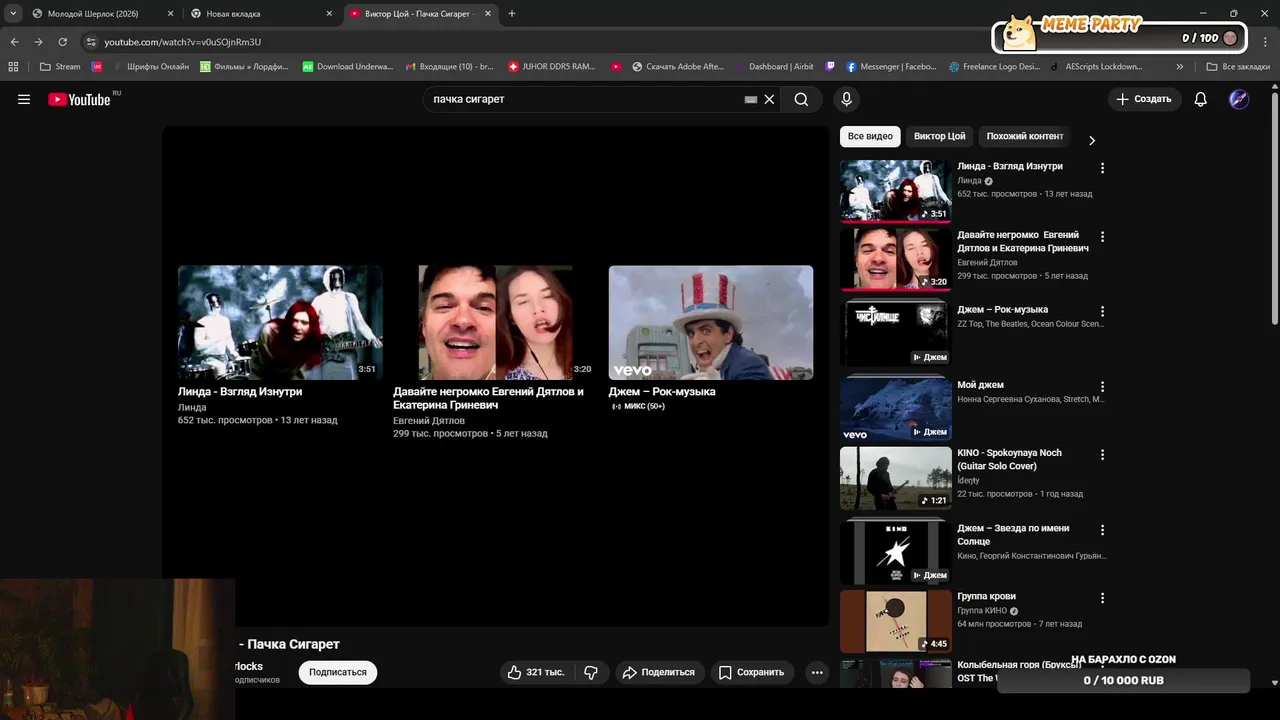Click the Сохранить save button
This screenshot has width=1280, height=720.
click(752, 672)
